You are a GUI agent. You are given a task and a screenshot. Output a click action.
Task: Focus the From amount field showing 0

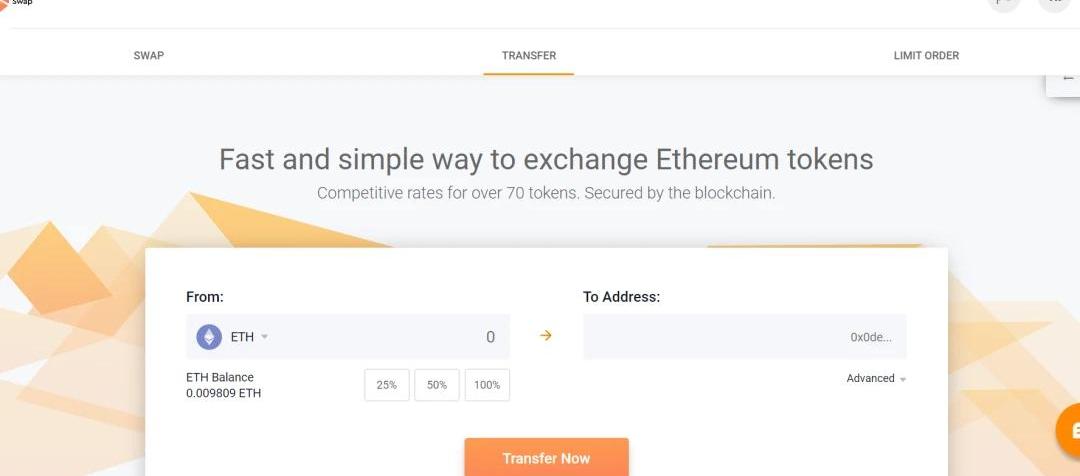pyautogui.click(x=393, y=337)
